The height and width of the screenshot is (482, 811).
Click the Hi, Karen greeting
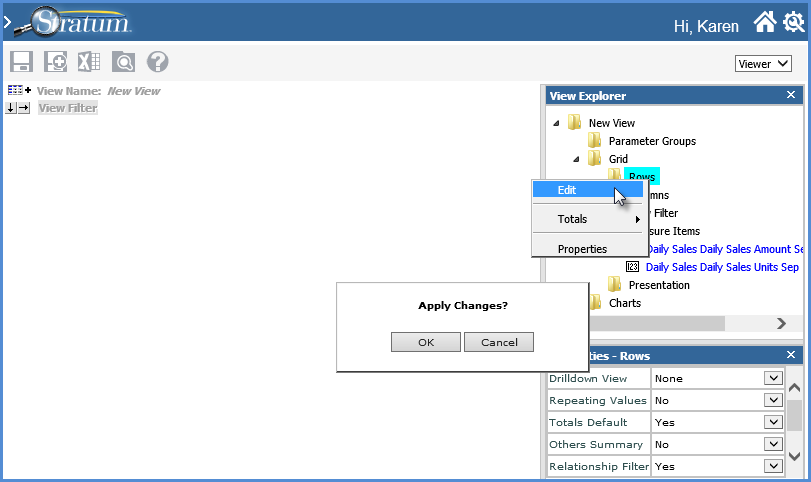coord(706,26)
